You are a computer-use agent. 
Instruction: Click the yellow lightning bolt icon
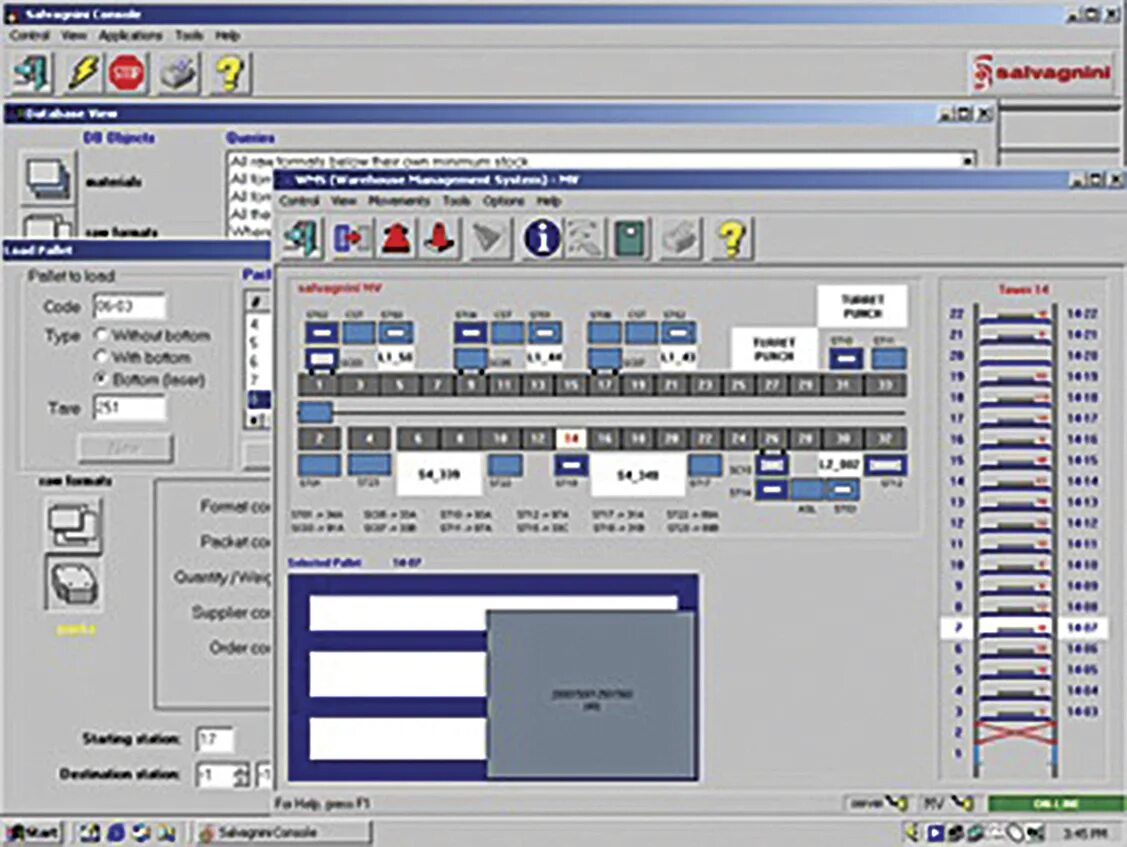coord(81,73)
